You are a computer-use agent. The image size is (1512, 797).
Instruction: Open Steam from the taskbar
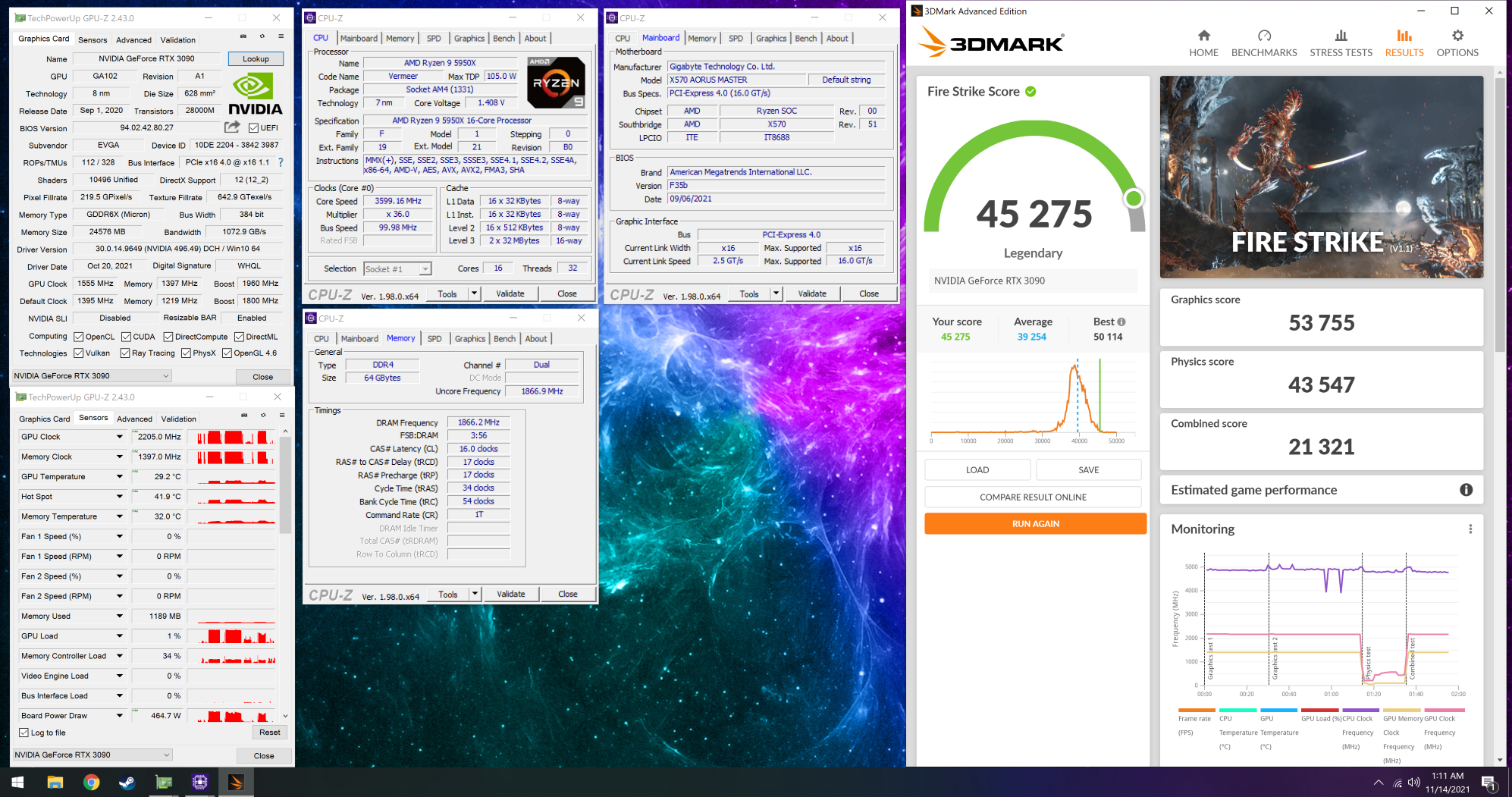pos(127,782)
